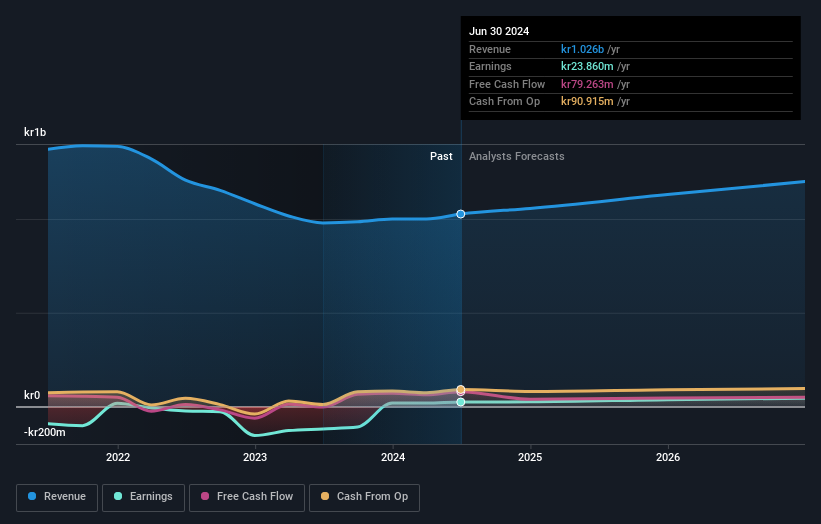The image size is (821, 524).
Task: Click the kr23.860m earnings value
Action: pos(587,66)
